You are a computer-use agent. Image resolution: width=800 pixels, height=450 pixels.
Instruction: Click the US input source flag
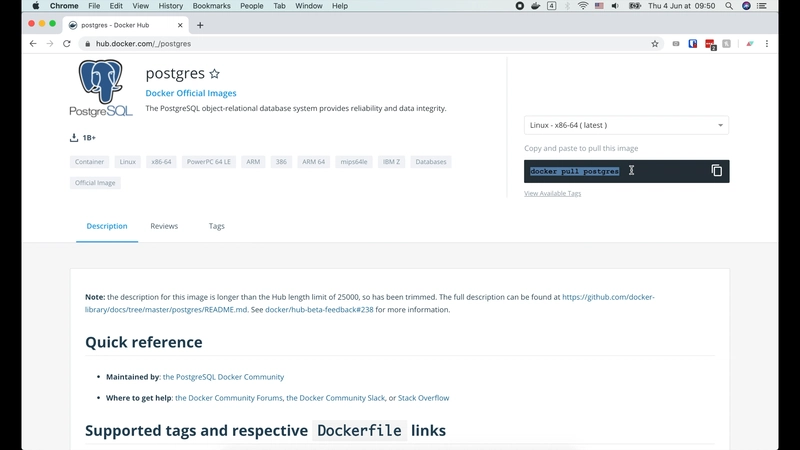pos(599,6)
